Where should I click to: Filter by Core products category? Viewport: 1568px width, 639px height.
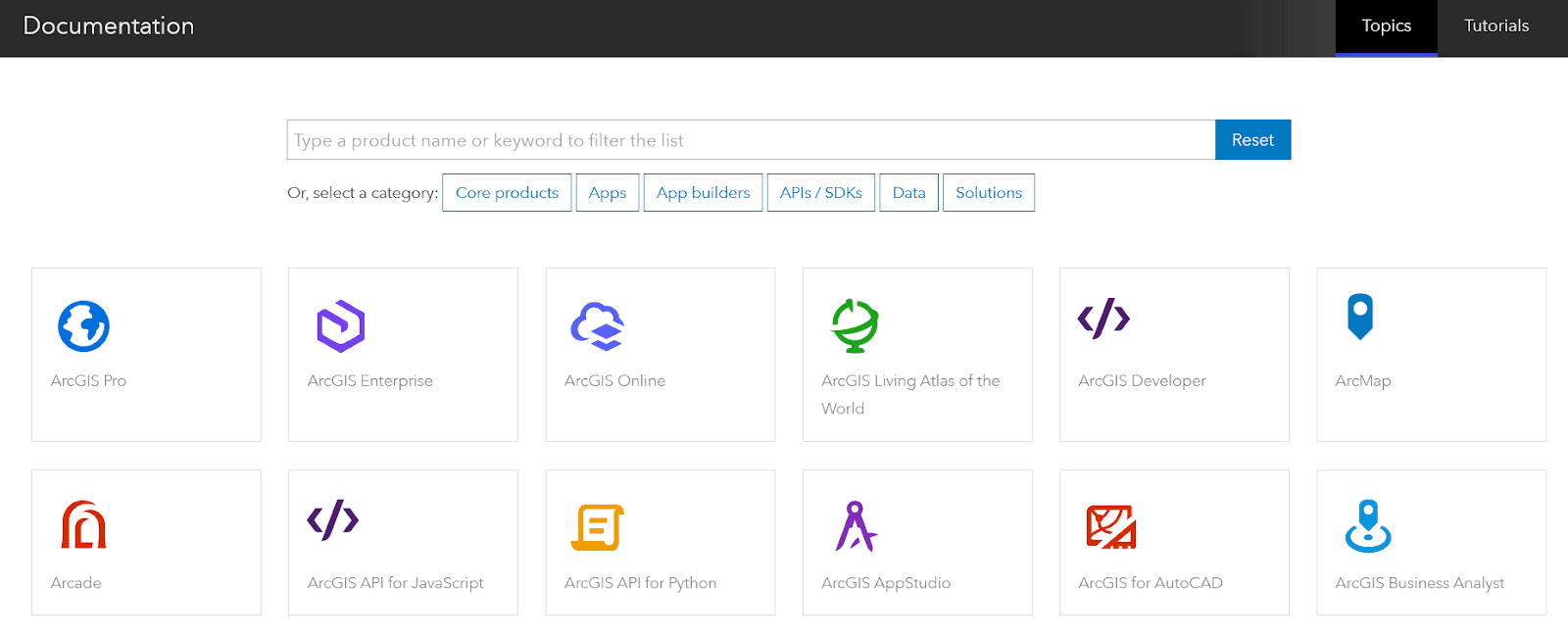[507, 193]
